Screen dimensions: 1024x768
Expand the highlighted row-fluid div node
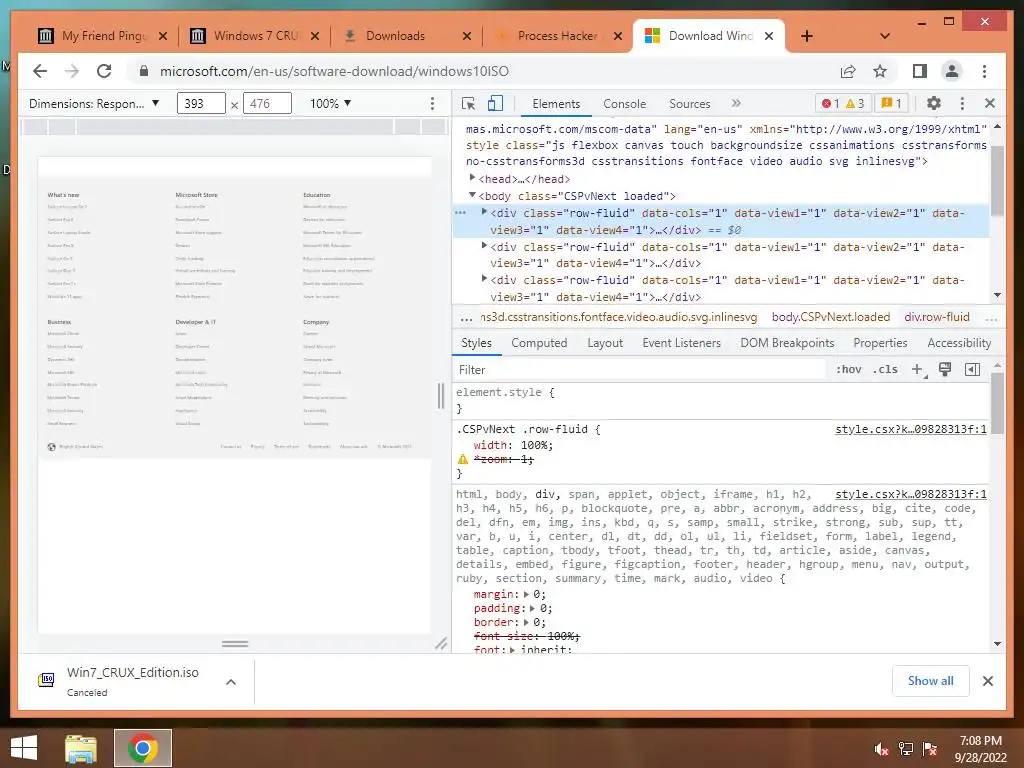pos(484,212)
